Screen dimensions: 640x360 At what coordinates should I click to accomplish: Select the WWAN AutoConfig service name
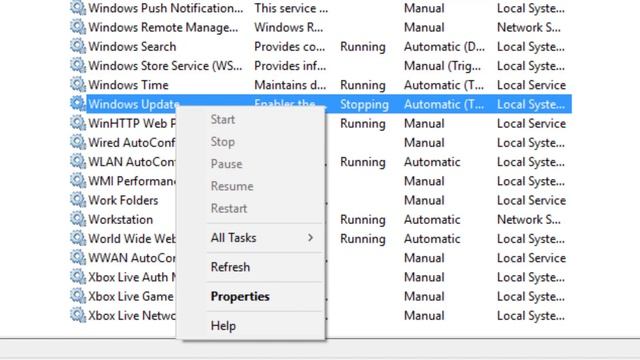point(132,258)
